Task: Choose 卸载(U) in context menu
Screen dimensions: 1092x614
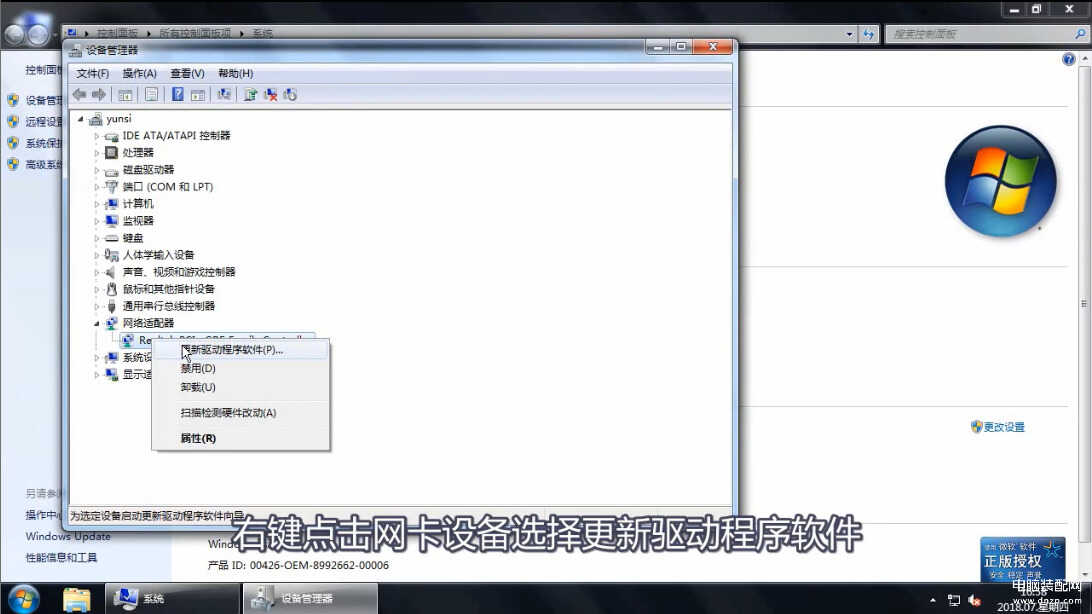Action: pyautogui.click(x=240, y=387)
